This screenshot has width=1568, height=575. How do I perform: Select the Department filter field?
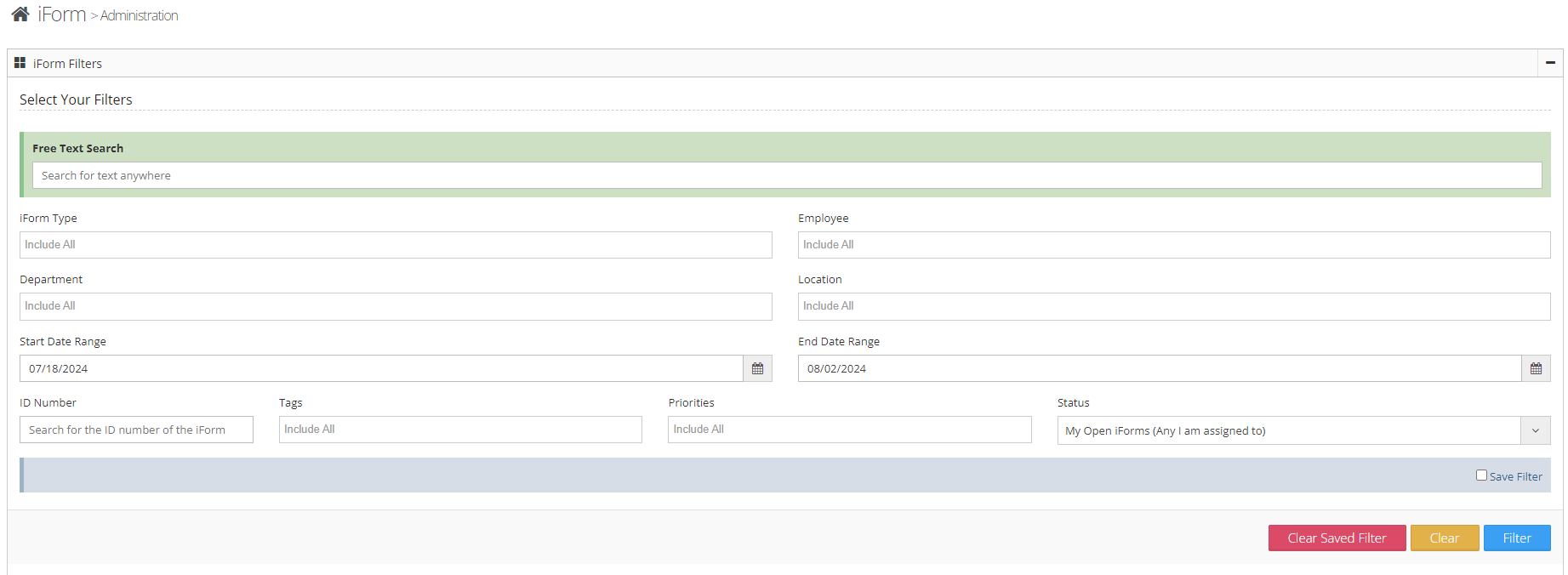point(396,306)
